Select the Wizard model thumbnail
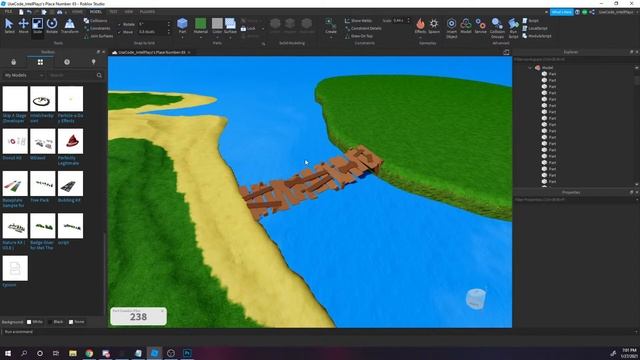The height and width of the screenshot is (360, 640). pos(42,141)
